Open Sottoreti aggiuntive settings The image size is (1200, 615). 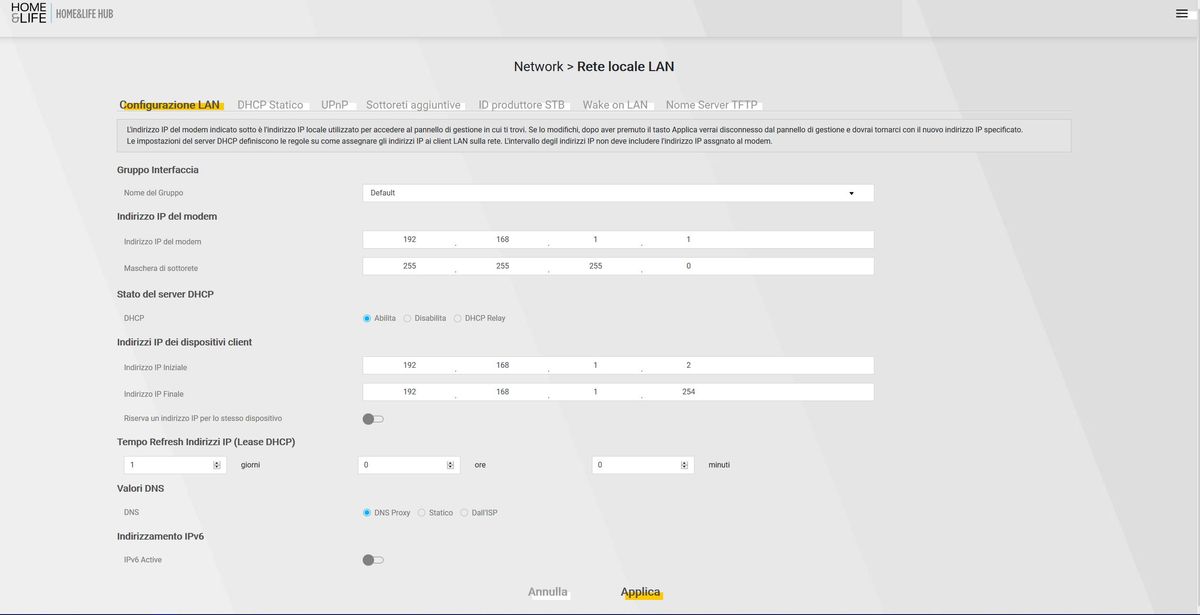click(x=414, y=104)
